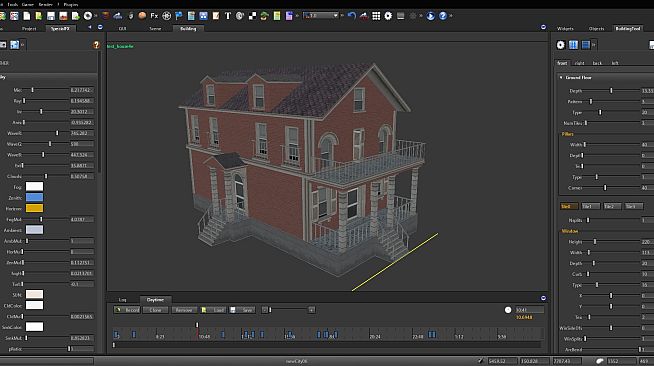Click the blue panel icon right of columns icon
The height and width of the screenshot is (366, 654).
pos(586,45)
